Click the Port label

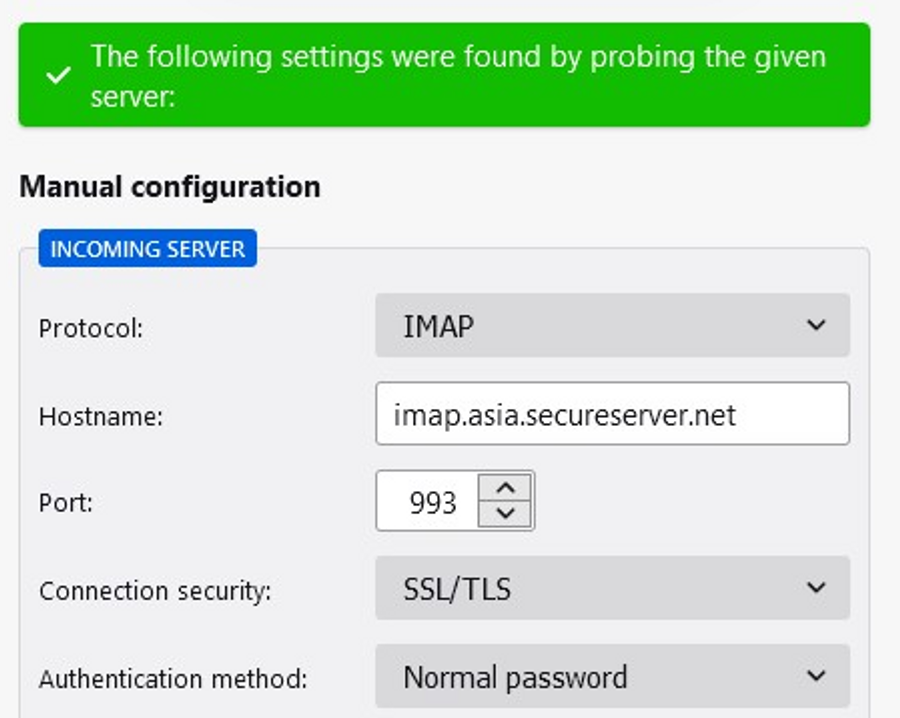click(x=66, y=503)
